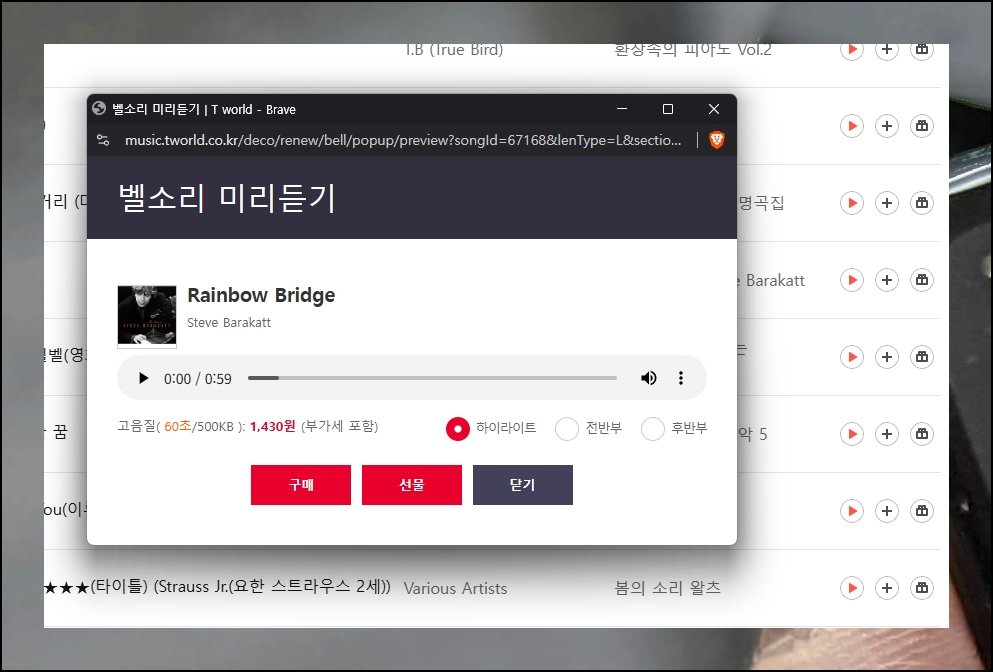This screenshot has width=993, height=672.
Task: Click plus icon in the background Barakatt row
Action: click(x=887, y=280)
